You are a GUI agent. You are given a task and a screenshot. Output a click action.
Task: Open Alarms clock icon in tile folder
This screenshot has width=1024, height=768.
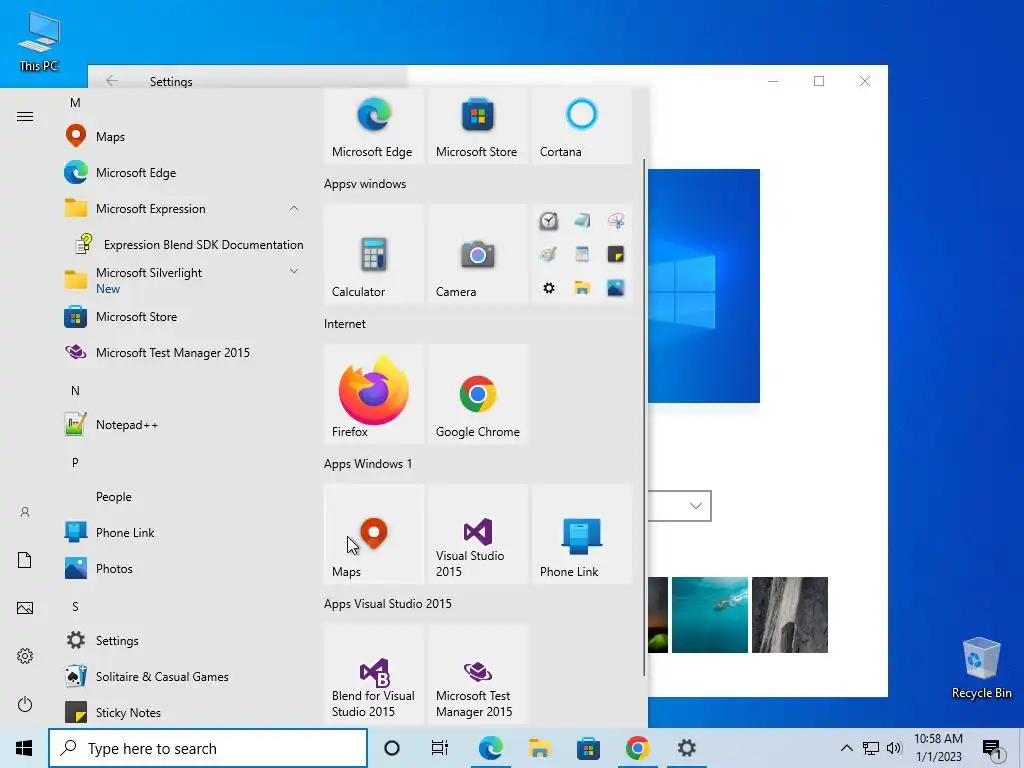(x=549, y=221)
